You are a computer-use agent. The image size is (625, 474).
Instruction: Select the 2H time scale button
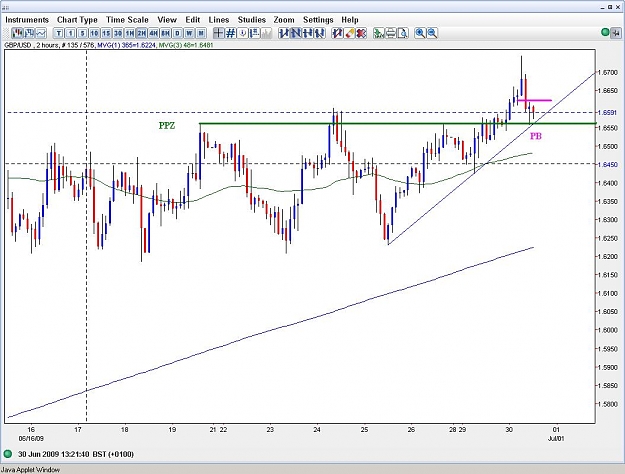(142, 33)
